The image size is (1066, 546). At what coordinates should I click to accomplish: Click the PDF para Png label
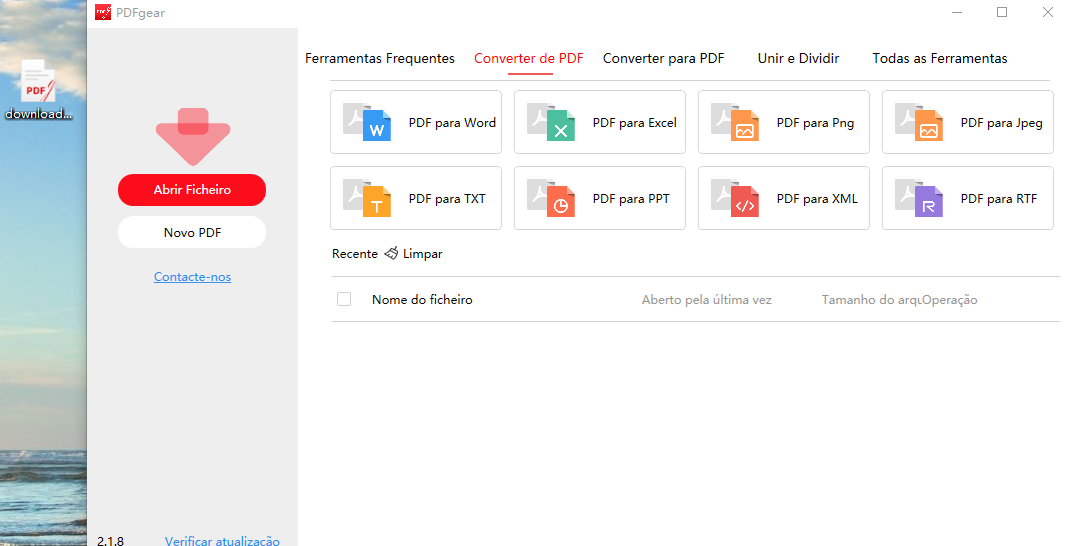click(x=815, y=123)
